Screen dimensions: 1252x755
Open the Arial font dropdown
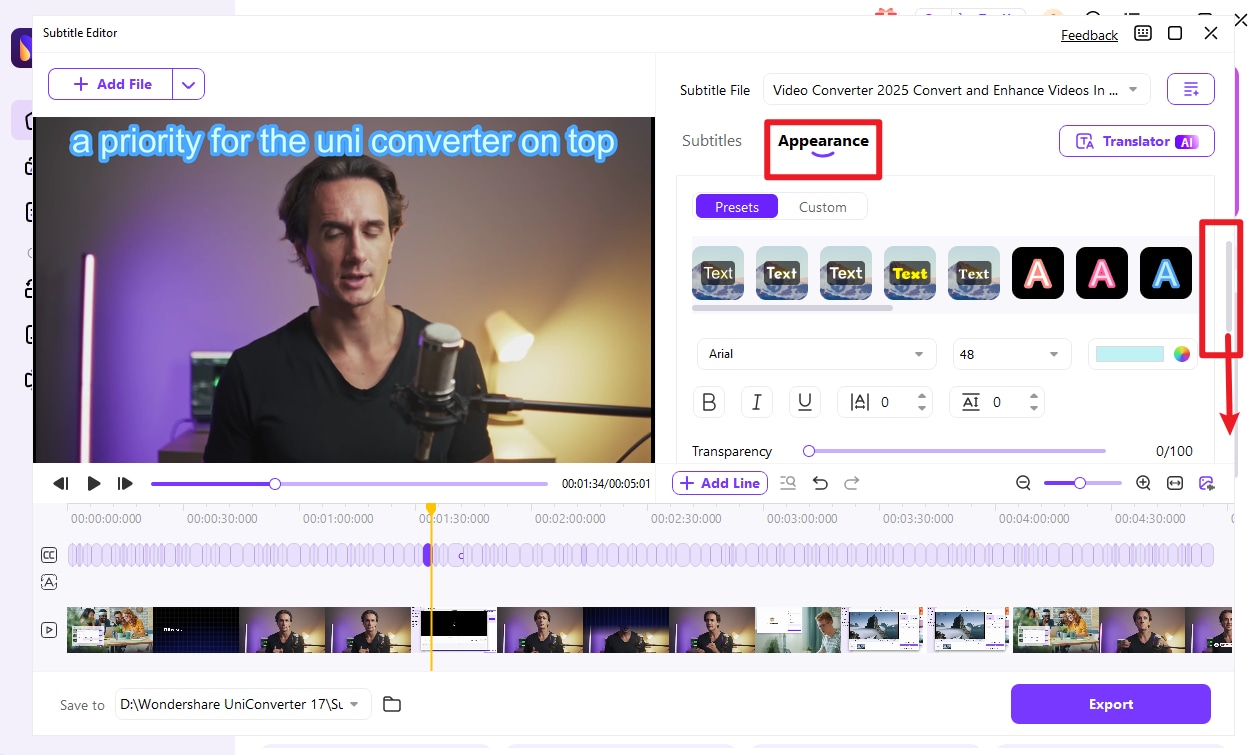click(x=816, y=354)
